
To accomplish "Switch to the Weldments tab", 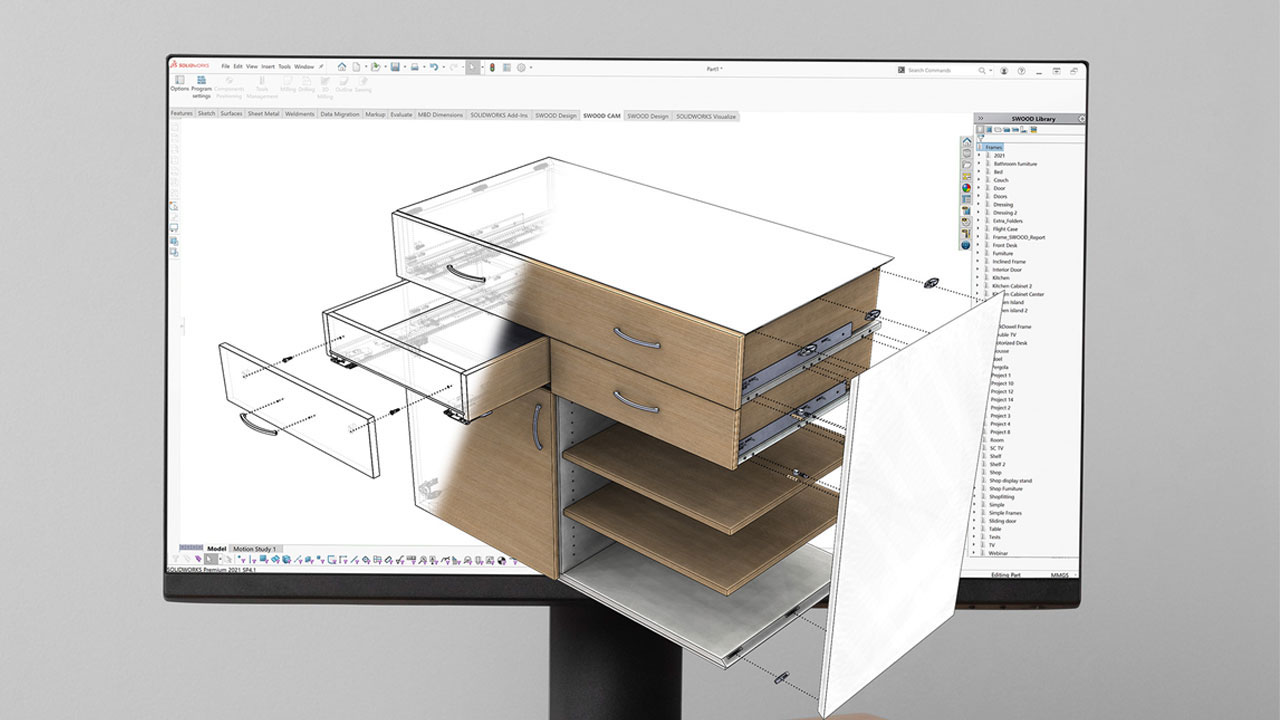I will 300,114.
